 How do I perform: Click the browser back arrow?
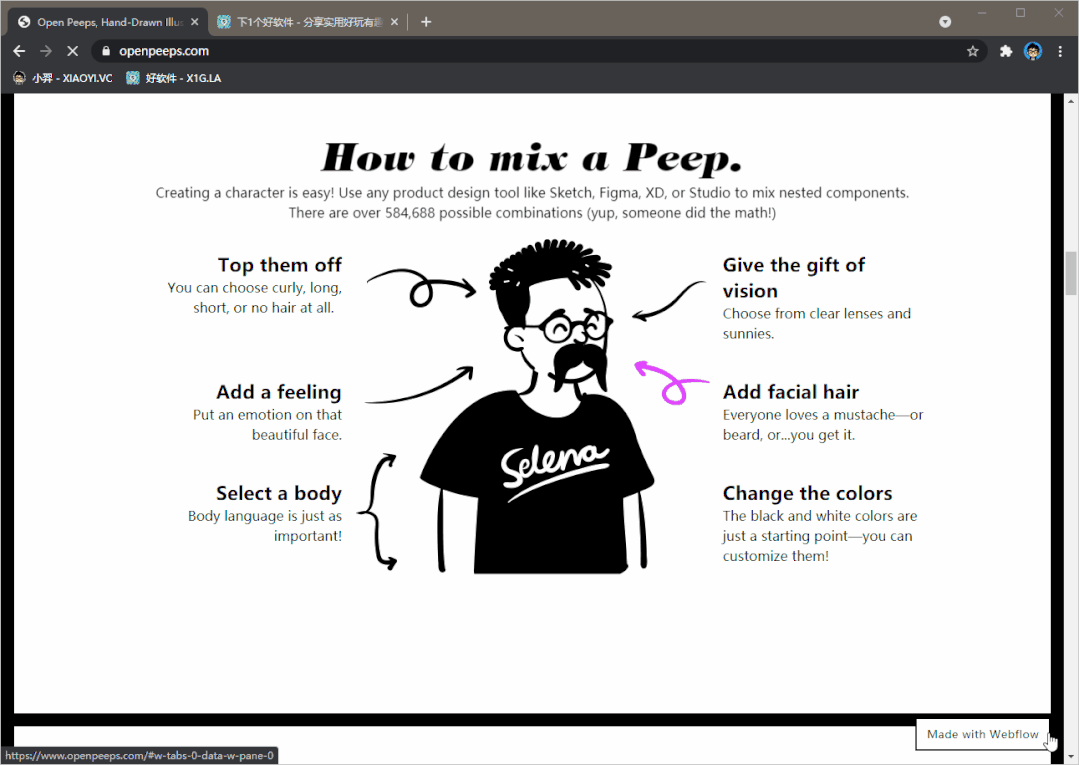(x=19, y=51)
